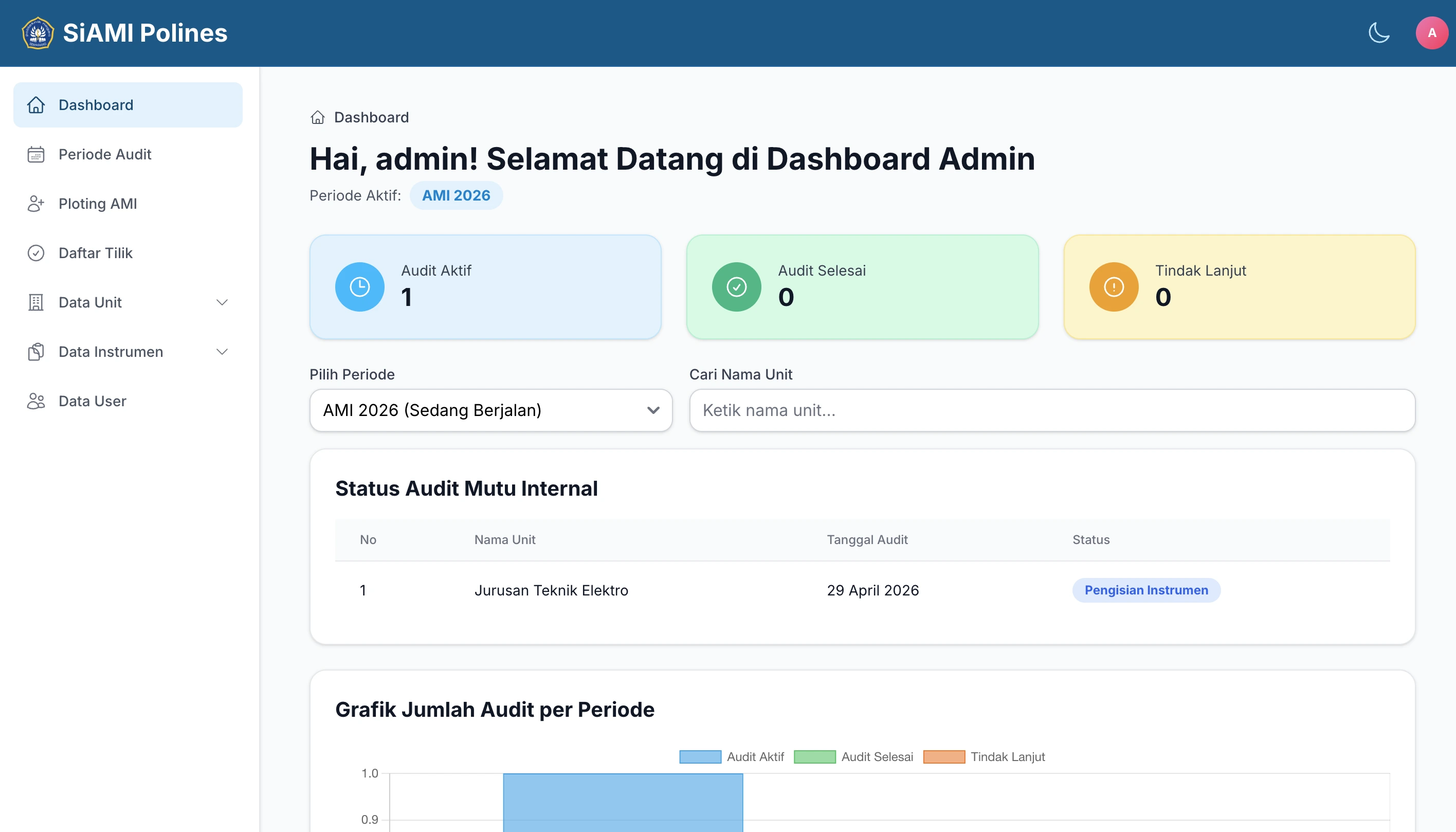Click the SiAMI Polines title link
This screenshot has width=1456, height=832.
pyautogui.click(x=145, y=33)
